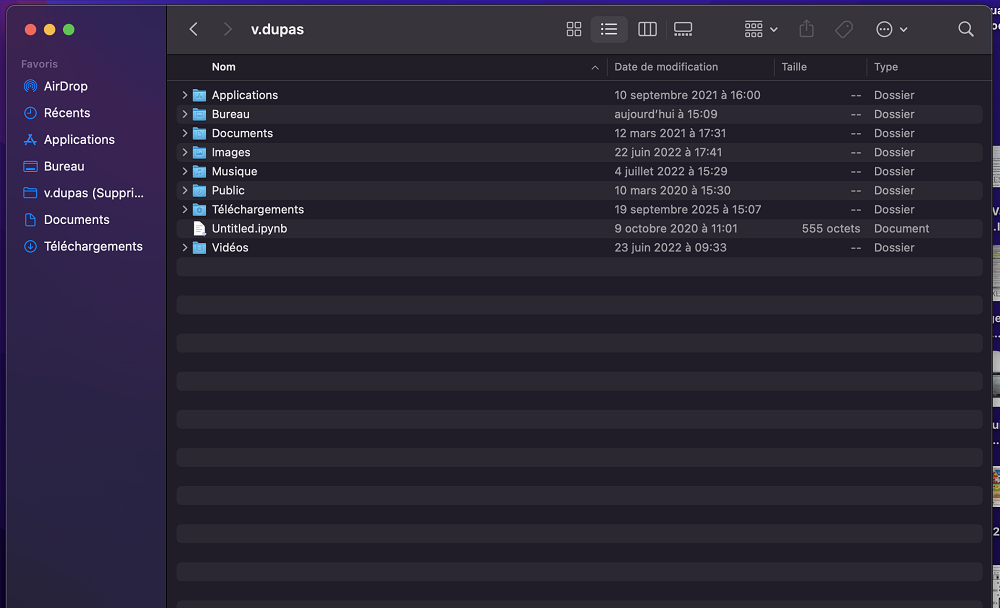Switch to icon grid view
The image size is (1000, 608).
tap(574, 29)
